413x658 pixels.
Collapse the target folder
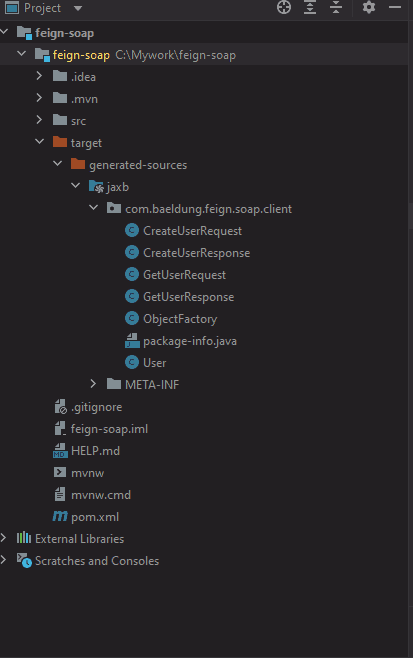tap(39, 142)
